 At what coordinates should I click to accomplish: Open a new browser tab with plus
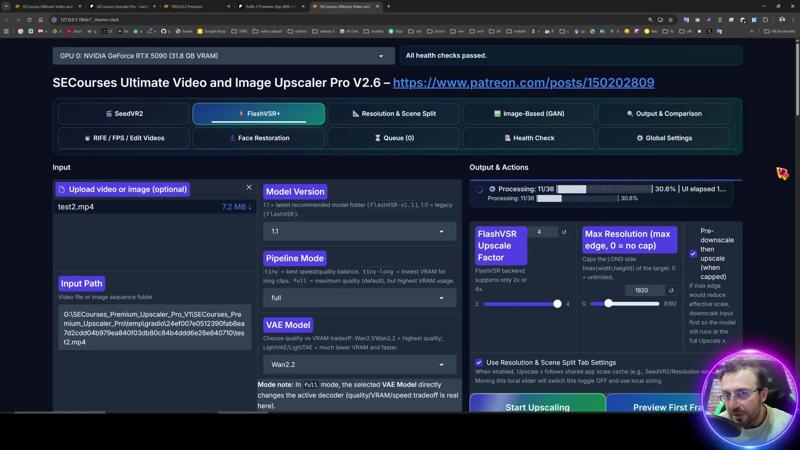389,6
